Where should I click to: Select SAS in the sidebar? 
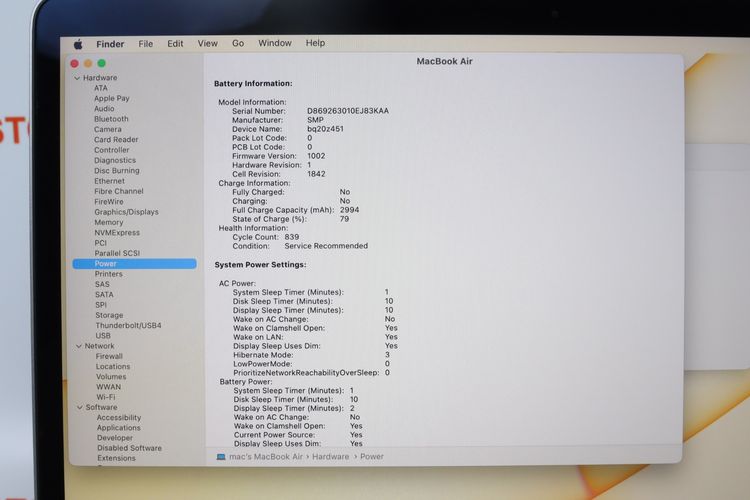102,284
